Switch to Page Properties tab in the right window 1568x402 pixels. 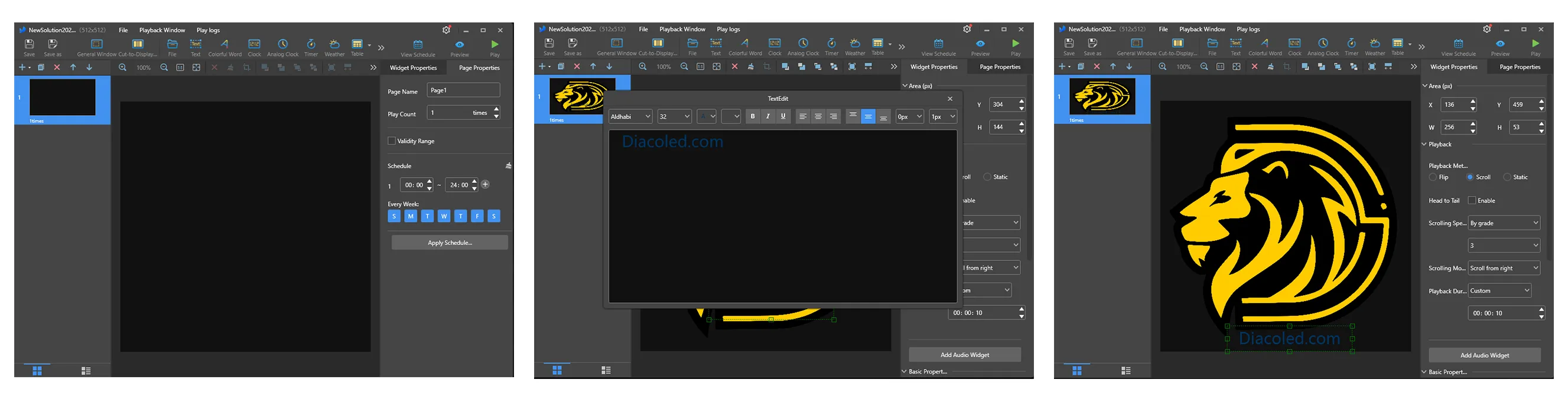pyautogui.click(x=1520, y=67)
